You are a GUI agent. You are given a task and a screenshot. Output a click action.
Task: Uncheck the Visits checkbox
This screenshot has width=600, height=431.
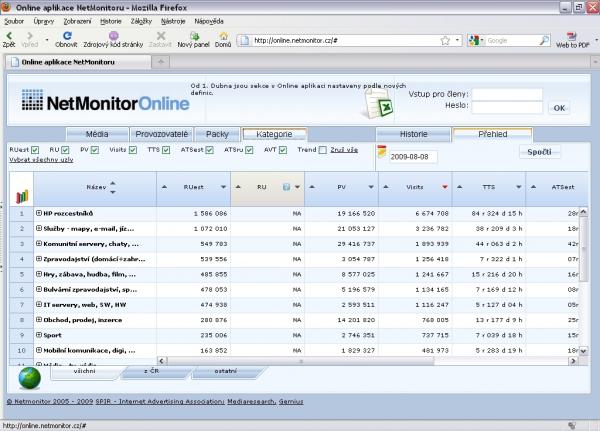click(x=133, y=150)
